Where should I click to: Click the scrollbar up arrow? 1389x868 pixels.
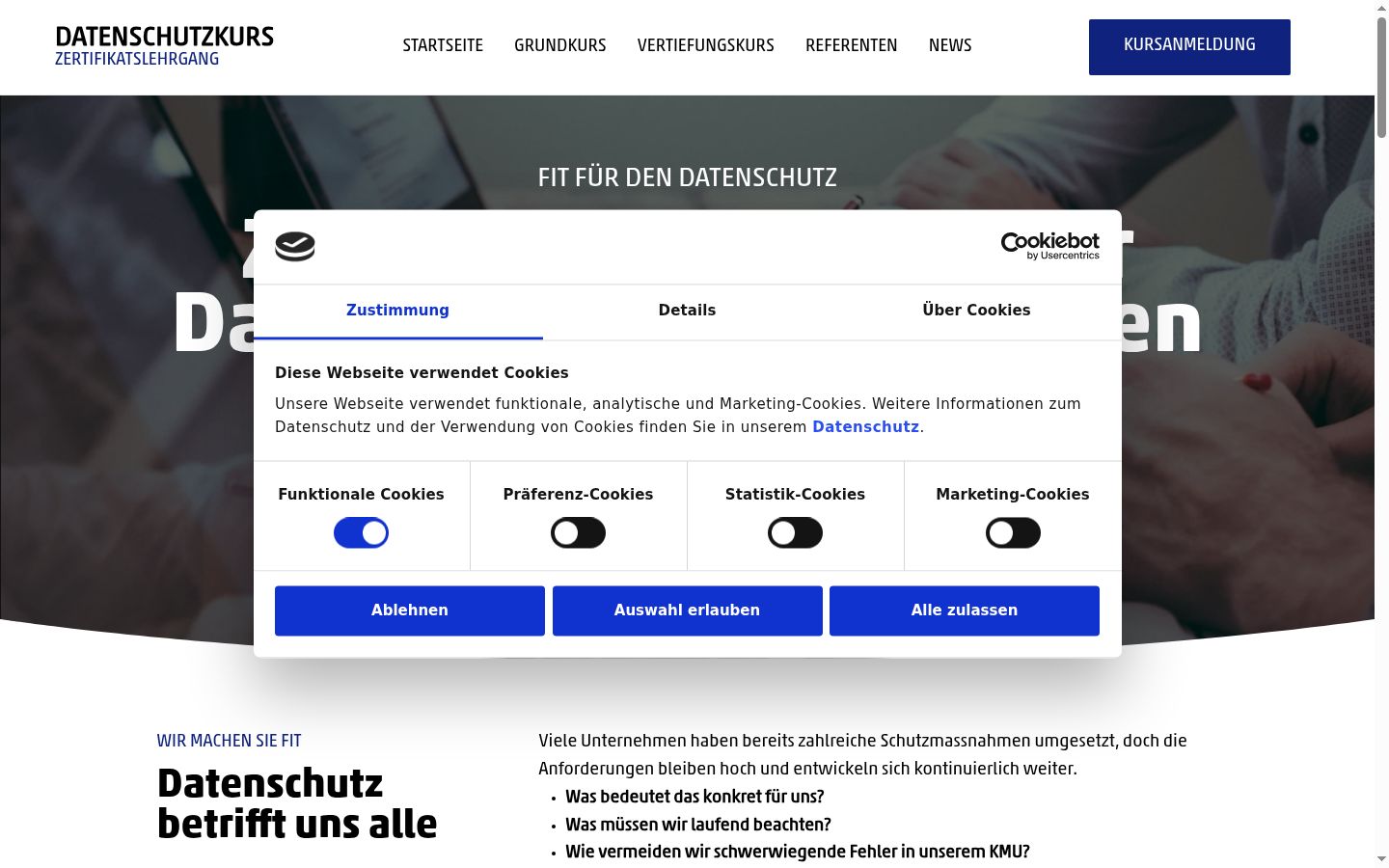click(x=1381, y=8)
